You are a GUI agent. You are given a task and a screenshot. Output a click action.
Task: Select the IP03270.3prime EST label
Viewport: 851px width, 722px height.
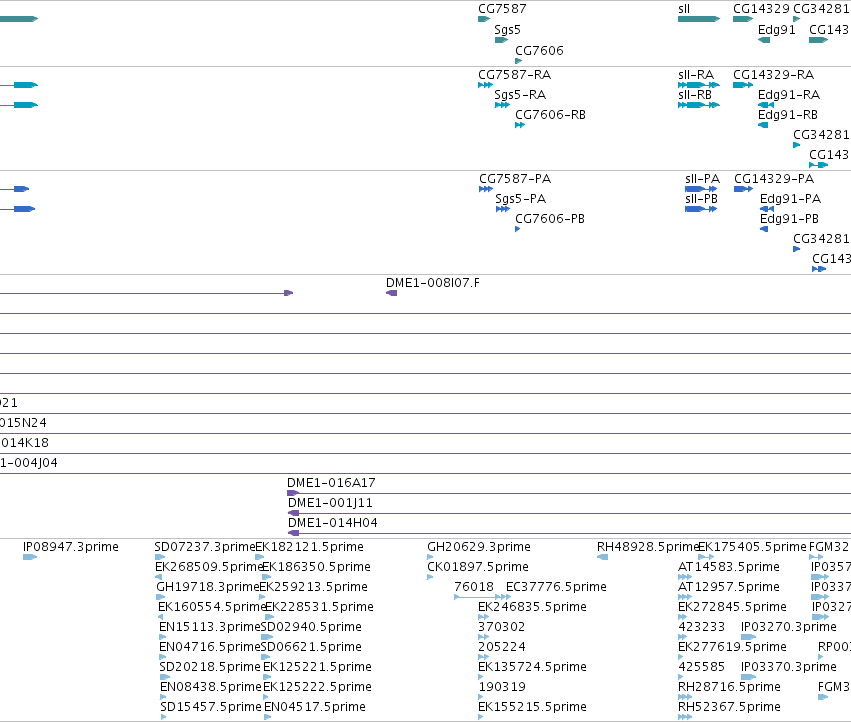click(789, 627)
